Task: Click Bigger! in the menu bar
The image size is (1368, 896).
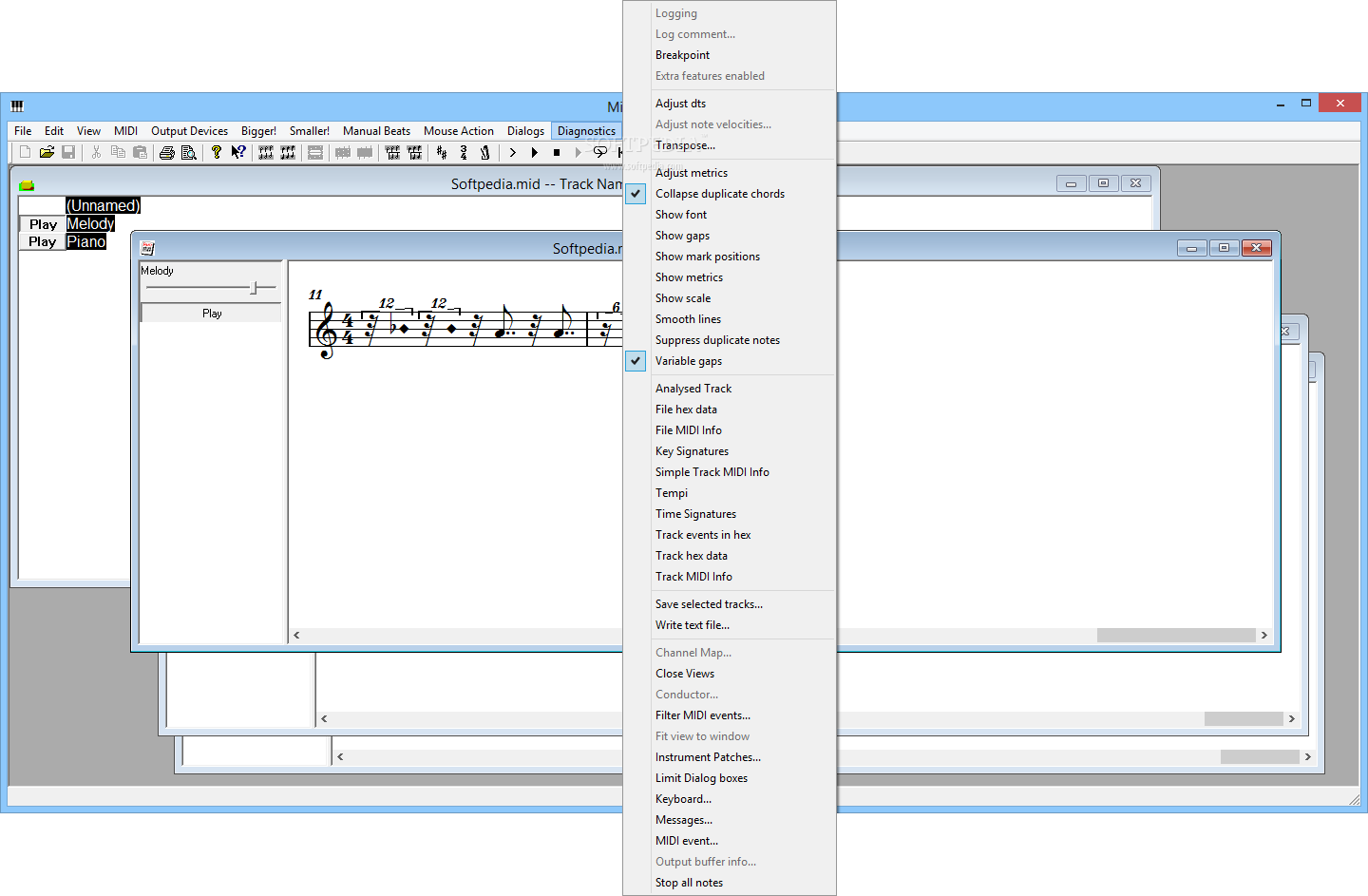Action: click(x=258, y=131)
